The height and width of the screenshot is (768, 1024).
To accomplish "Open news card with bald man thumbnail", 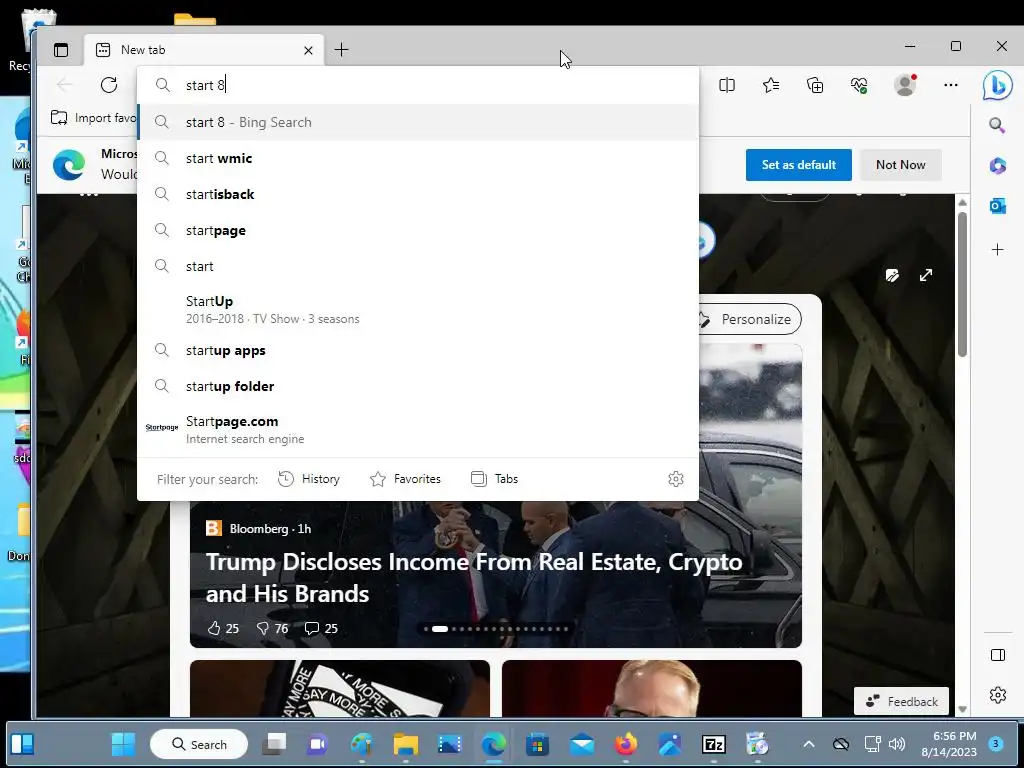I will tap(652, 688).
